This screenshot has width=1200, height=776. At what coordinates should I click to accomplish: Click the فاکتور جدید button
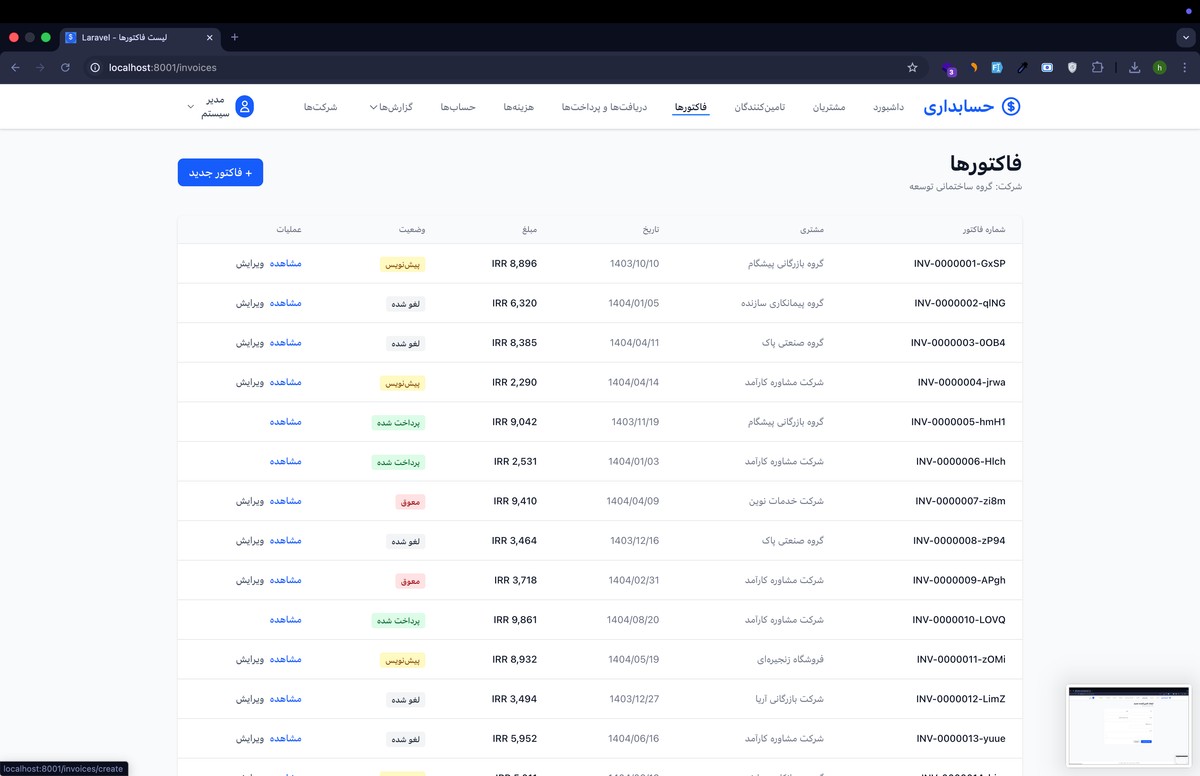(220, 173)
